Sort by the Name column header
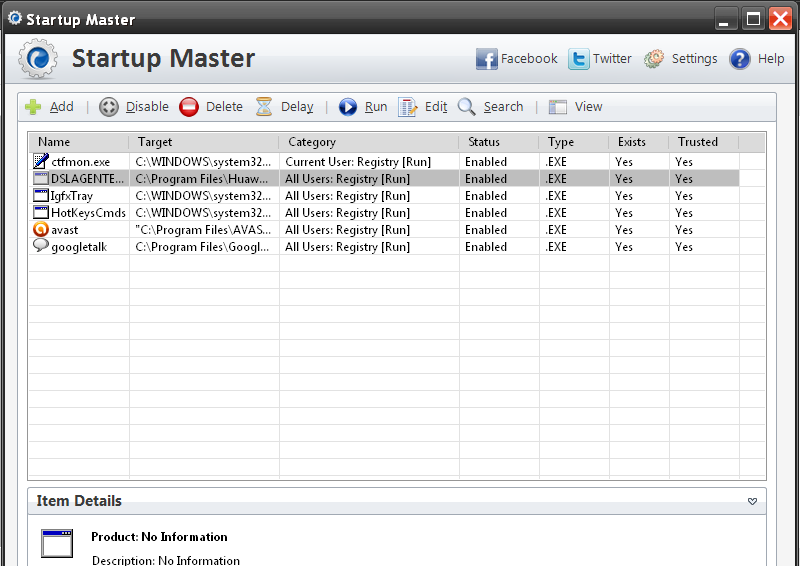800x566 pixels. click(79, 142)
